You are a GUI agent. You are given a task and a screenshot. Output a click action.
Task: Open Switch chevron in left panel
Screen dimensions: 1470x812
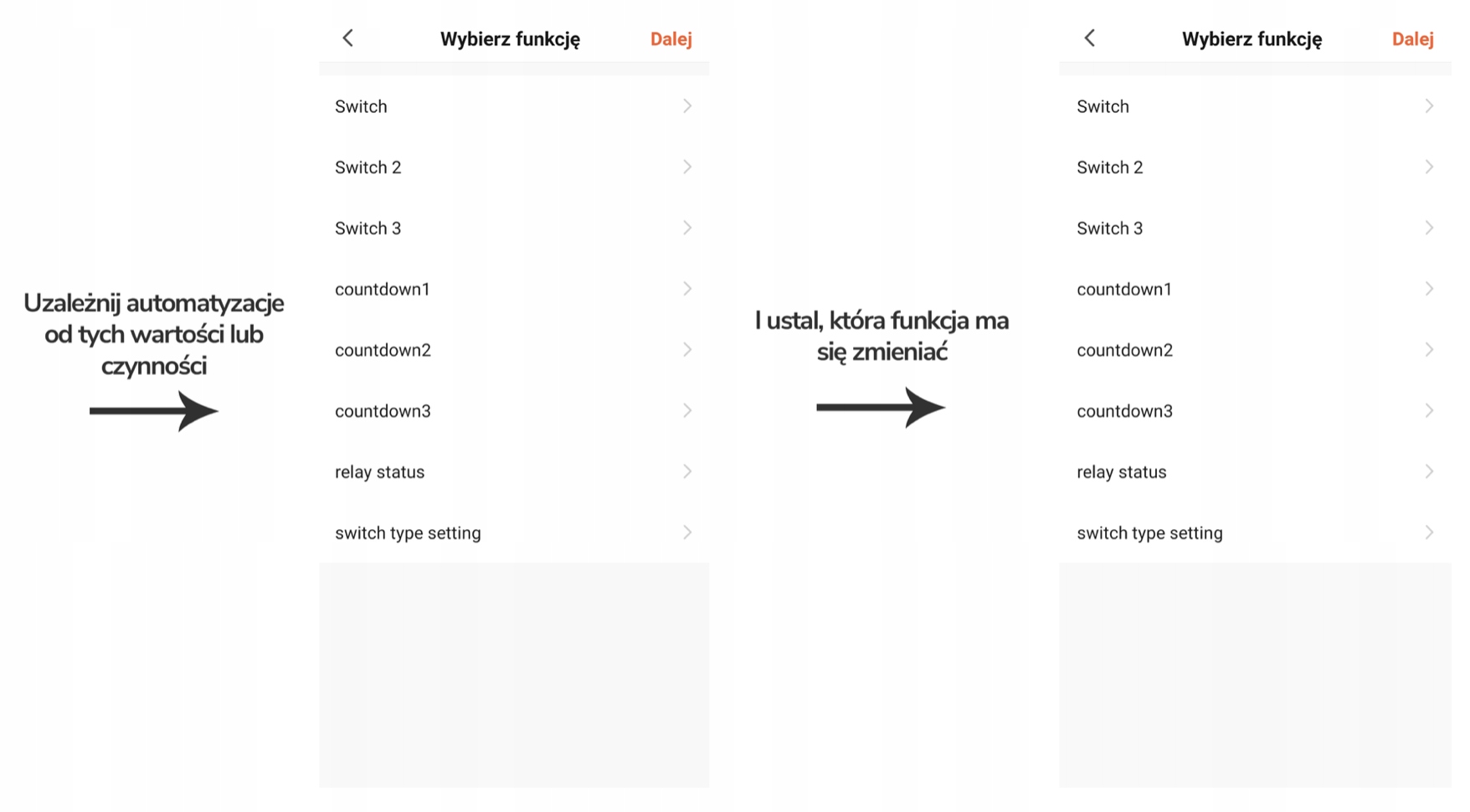686,106
